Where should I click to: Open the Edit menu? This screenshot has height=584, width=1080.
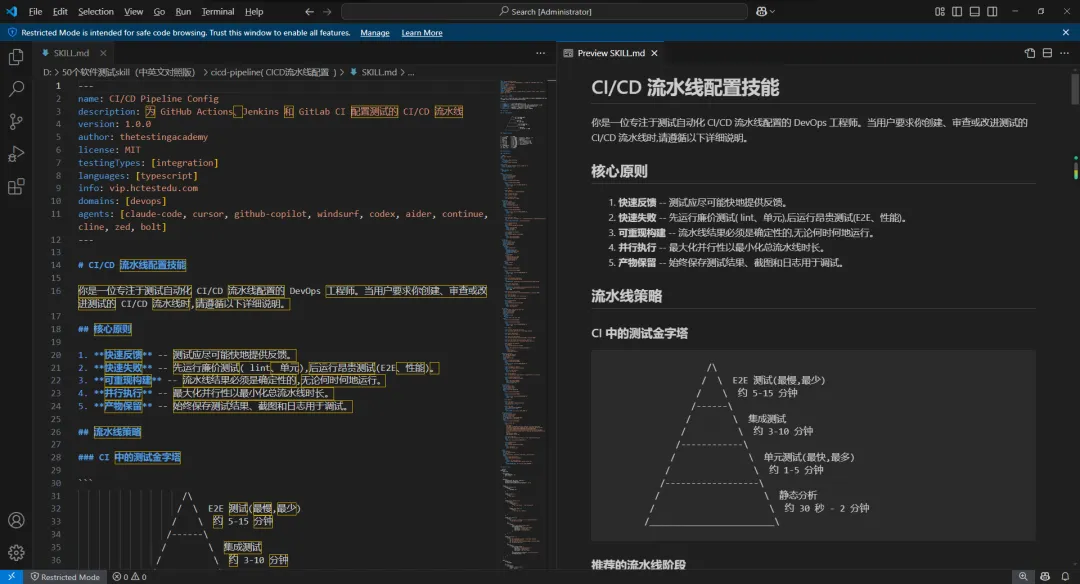(60, 12)
